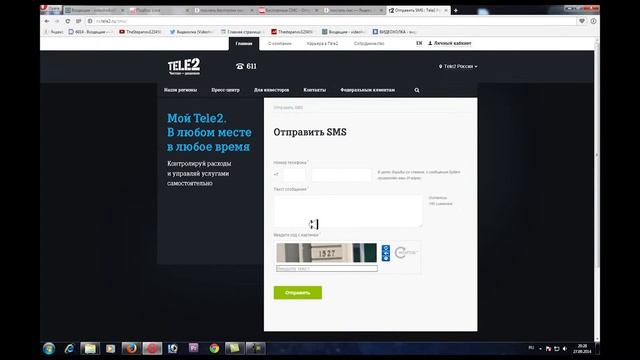Open Карьера в Tele2 menu item
The height and width of the screenshot is (360, 640).
(x=322, y=44)
